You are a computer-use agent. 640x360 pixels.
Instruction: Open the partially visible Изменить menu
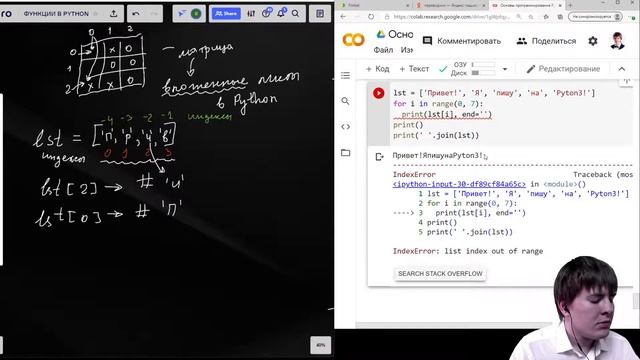click(407, 50)
